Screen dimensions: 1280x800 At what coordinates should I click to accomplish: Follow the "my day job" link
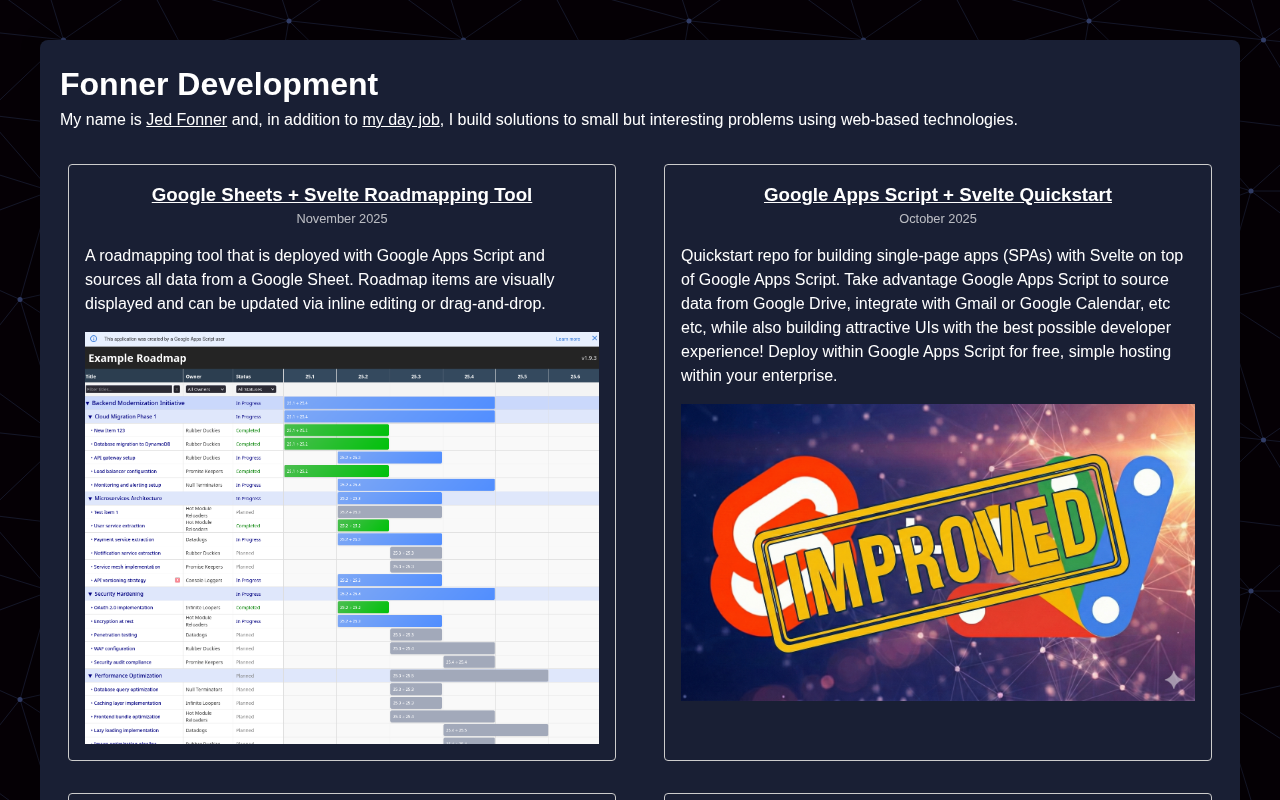click(401, 120)
